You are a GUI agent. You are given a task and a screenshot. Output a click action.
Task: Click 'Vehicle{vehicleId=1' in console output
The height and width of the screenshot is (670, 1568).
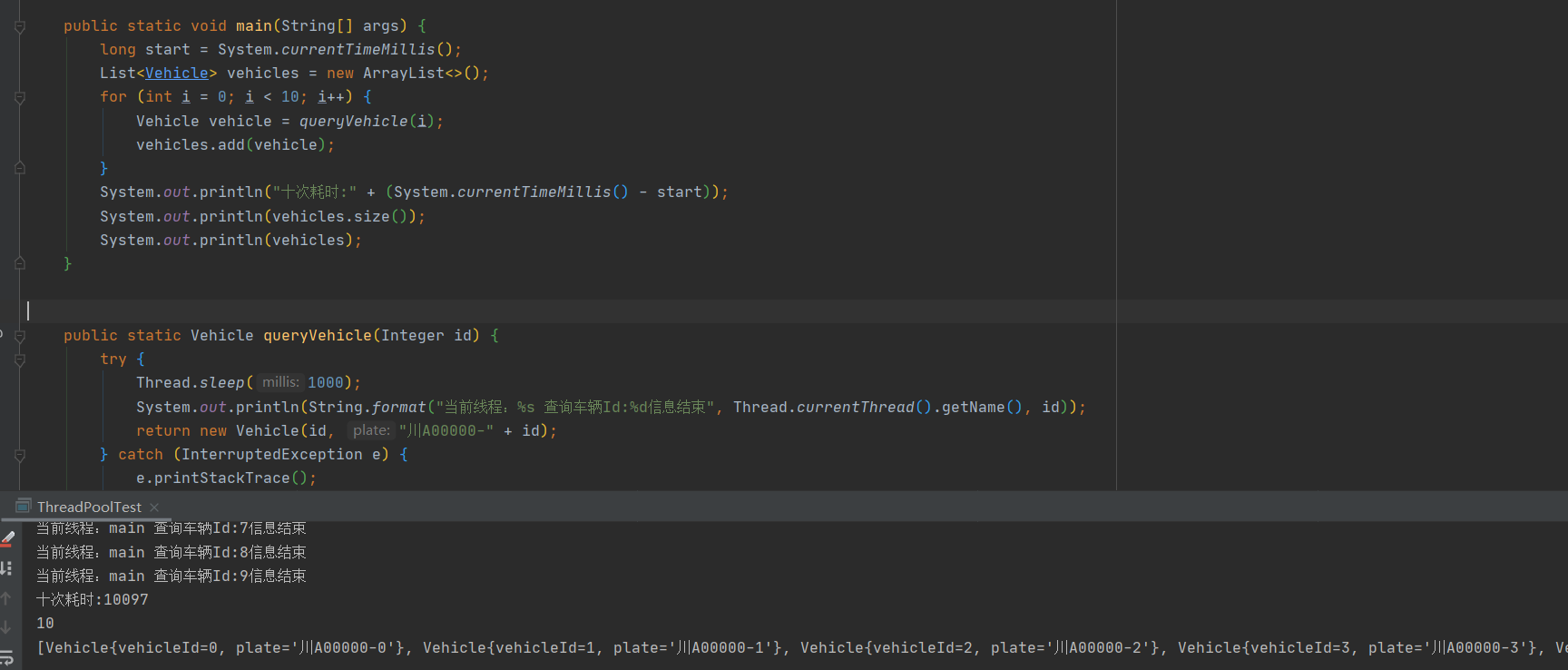(x=509, y=648)
